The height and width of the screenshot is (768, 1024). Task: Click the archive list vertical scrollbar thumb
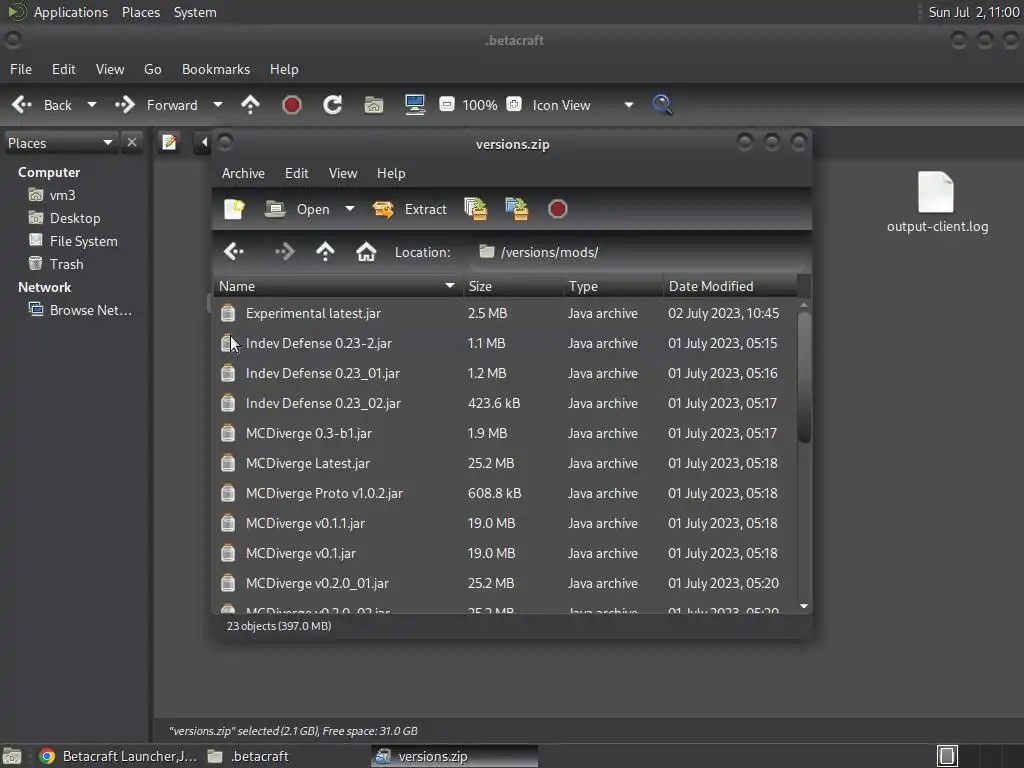805,377
